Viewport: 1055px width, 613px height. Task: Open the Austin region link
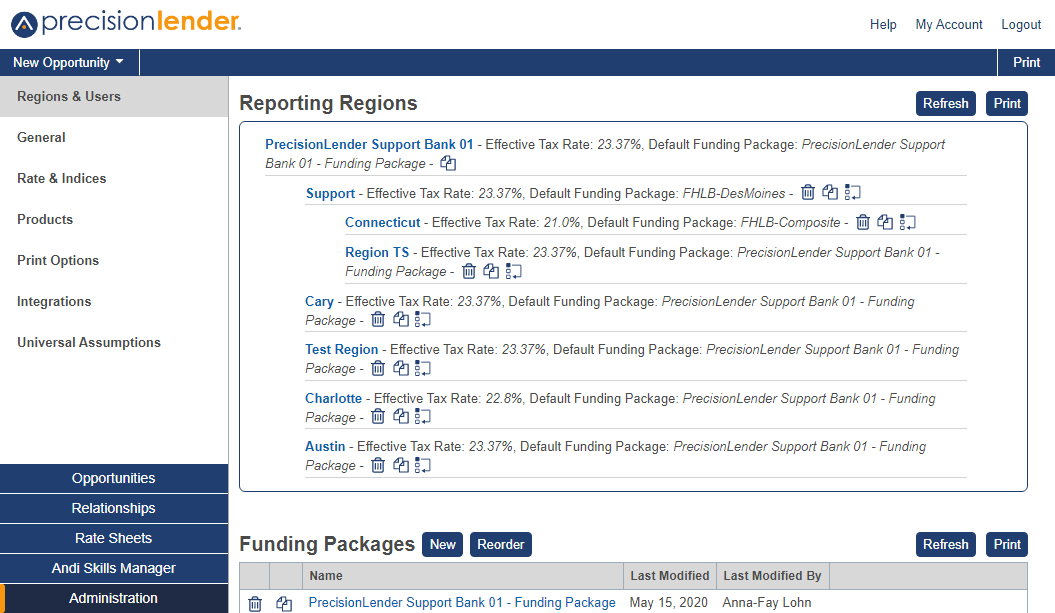click(x=325, y=446)
